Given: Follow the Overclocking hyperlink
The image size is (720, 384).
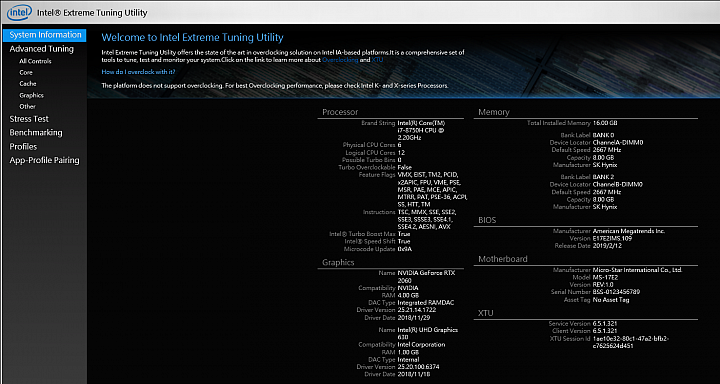Looking at the screenshot, I should click(340, 60).
